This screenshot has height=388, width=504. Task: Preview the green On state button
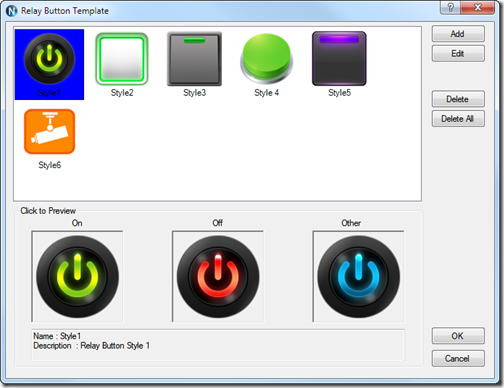click(77, 277)
